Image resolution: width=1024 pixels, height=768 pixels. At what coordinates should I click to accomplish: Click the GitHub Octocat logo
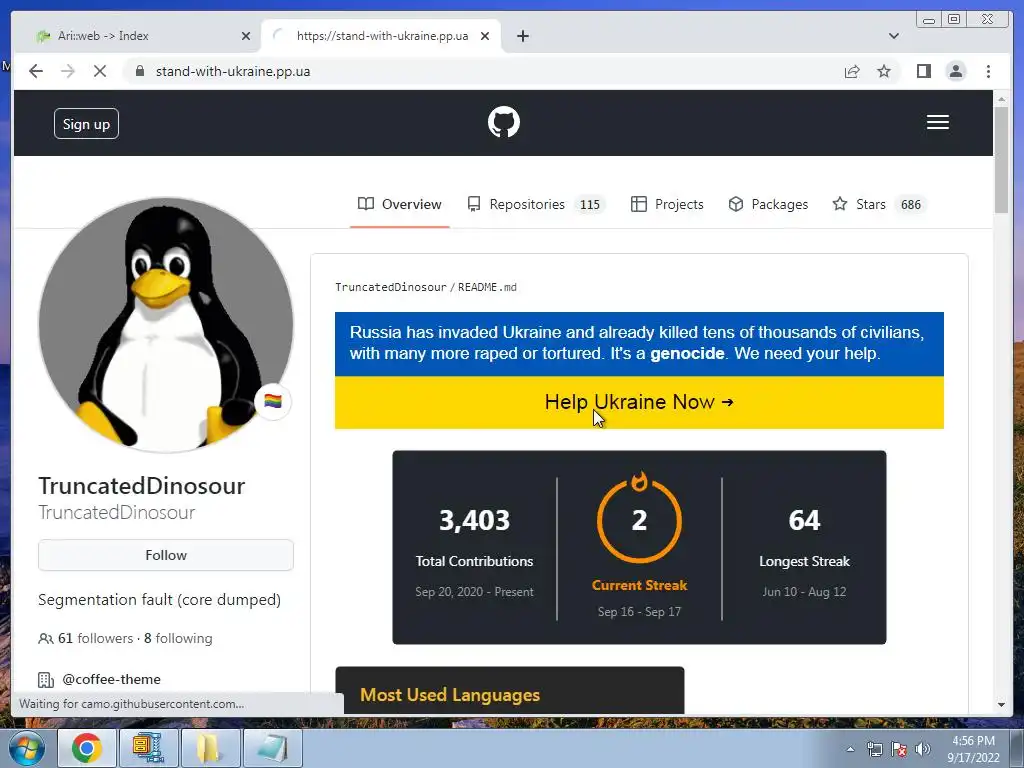coord(504,122)
